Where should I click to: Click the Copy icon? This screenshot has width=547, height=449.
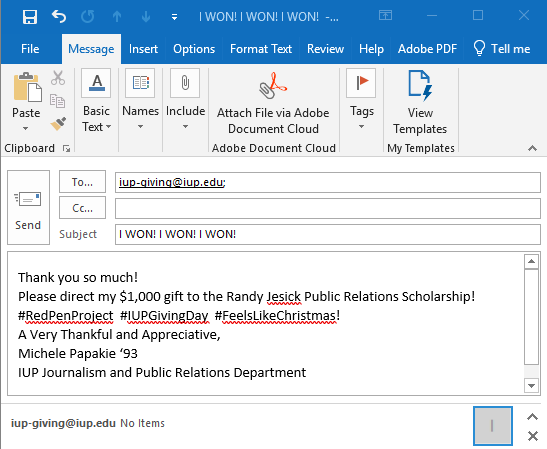[x=58, y=101]
